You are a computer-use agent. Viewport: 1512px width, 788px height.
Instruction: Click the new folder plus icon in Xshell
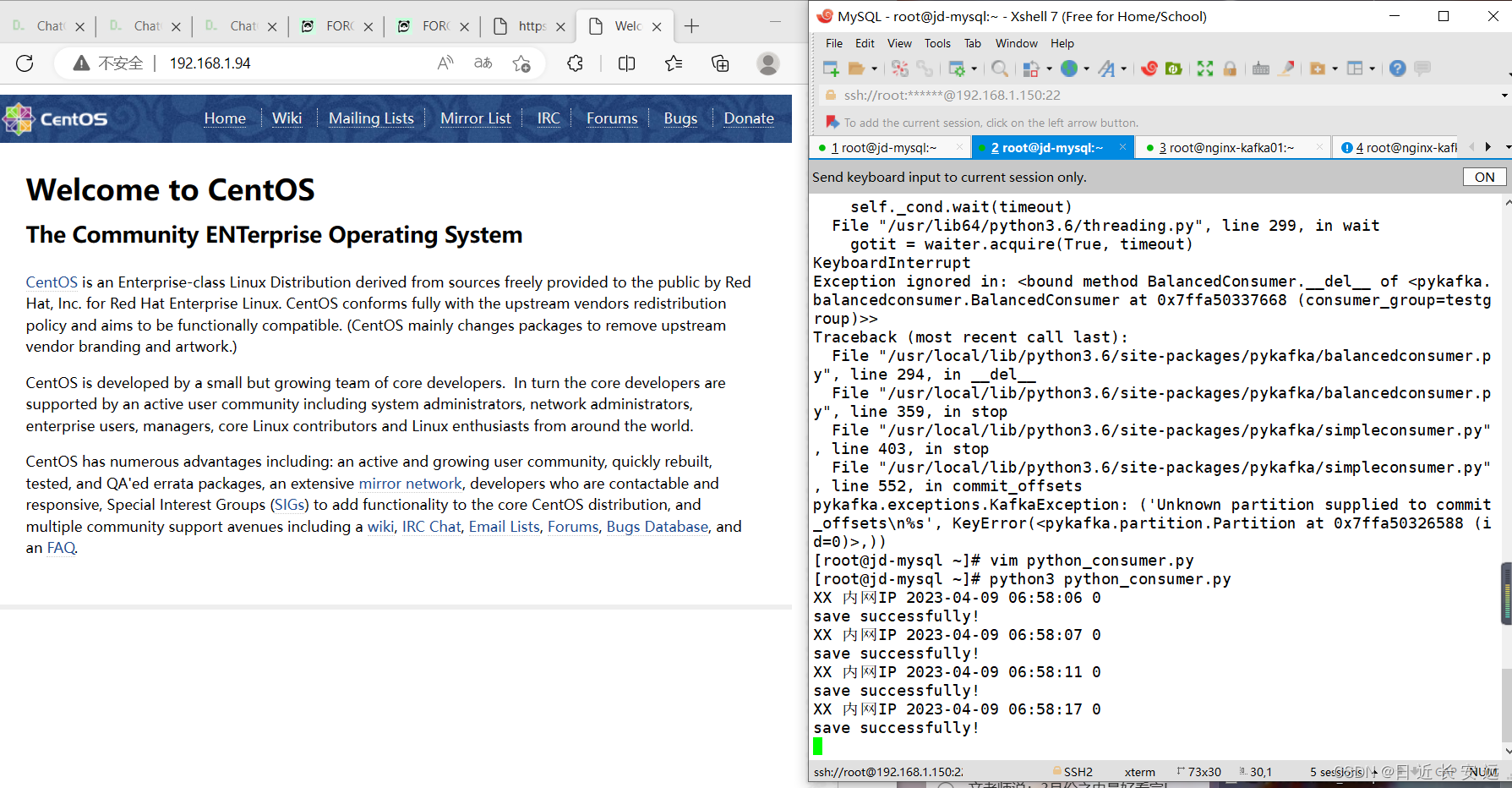pyautogui.click(x=1318, y=68)
